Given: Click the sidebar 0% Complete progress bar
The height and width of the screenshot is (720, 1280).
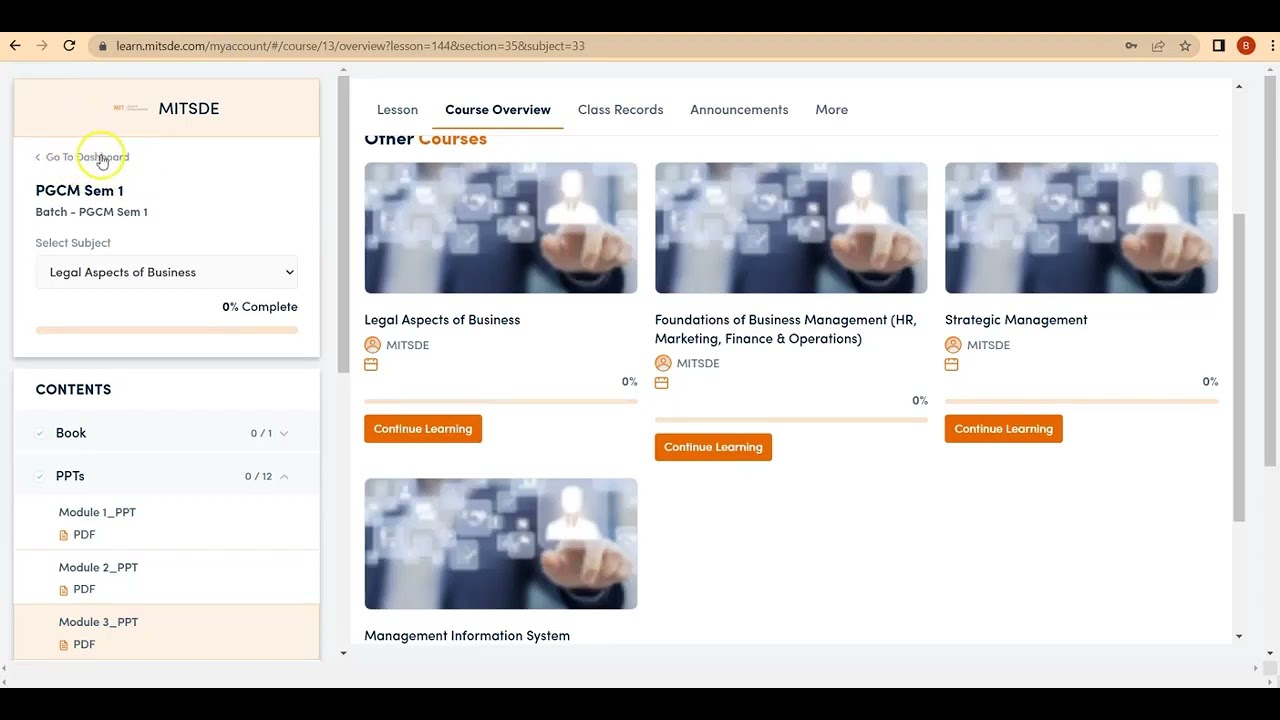Looking at the screenshot, I should click(x=166, y=330).
